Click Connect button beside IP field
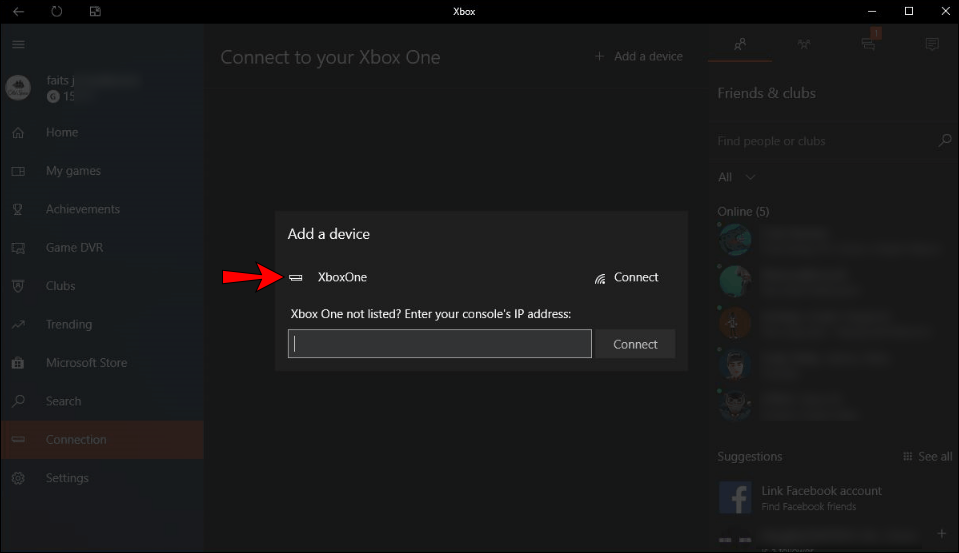Image resolution: width=959 pixels, height=553 pixels. pos(635,344)
